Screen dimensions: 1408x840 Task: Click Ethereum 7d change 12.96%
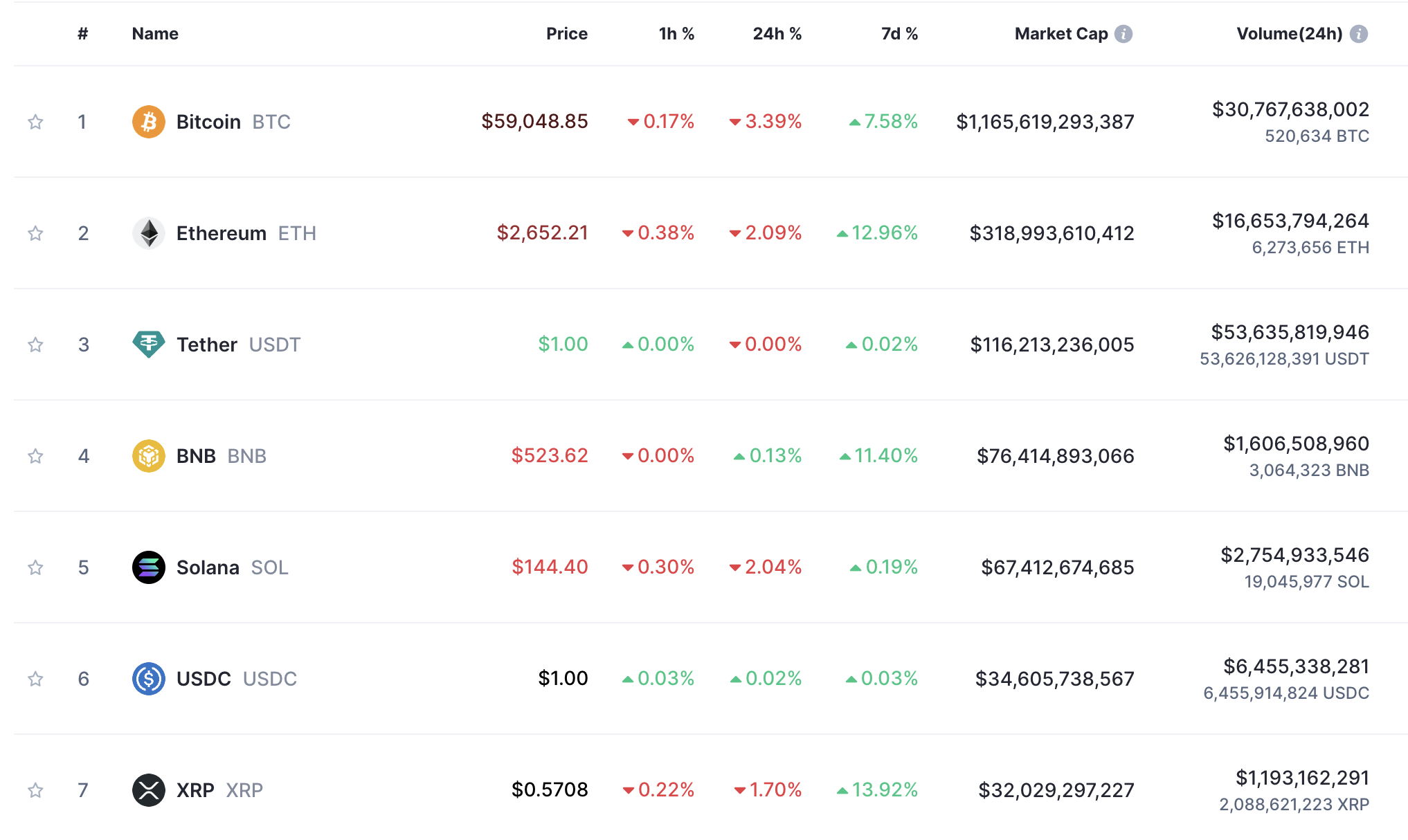(x=877, y=233)
